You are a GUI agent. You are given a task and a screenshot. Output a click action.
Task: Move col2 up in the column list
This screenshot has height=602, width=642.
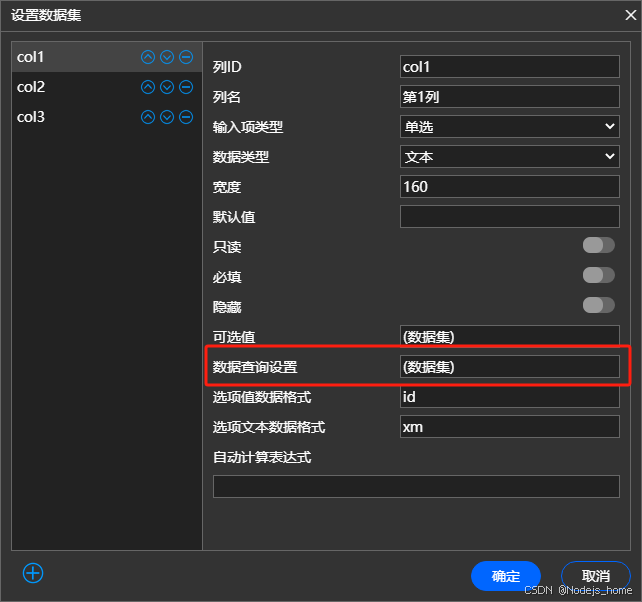click(148, 87)
